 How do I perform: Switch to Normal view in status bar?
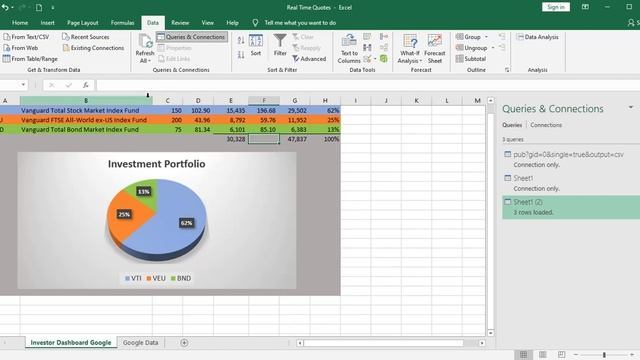pyautogui.click(x=523, y=354)
